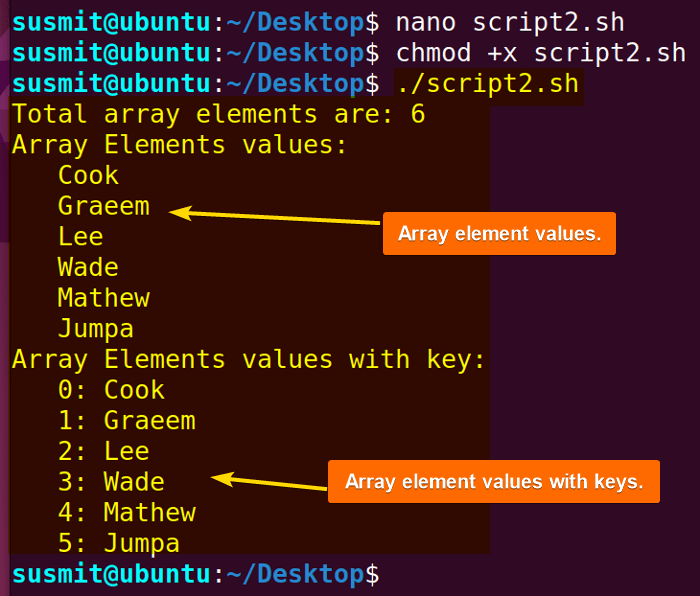Click the unkeyed 'Jumpa' value
This screenshot has height=596, width=700.
coord(96,329)
